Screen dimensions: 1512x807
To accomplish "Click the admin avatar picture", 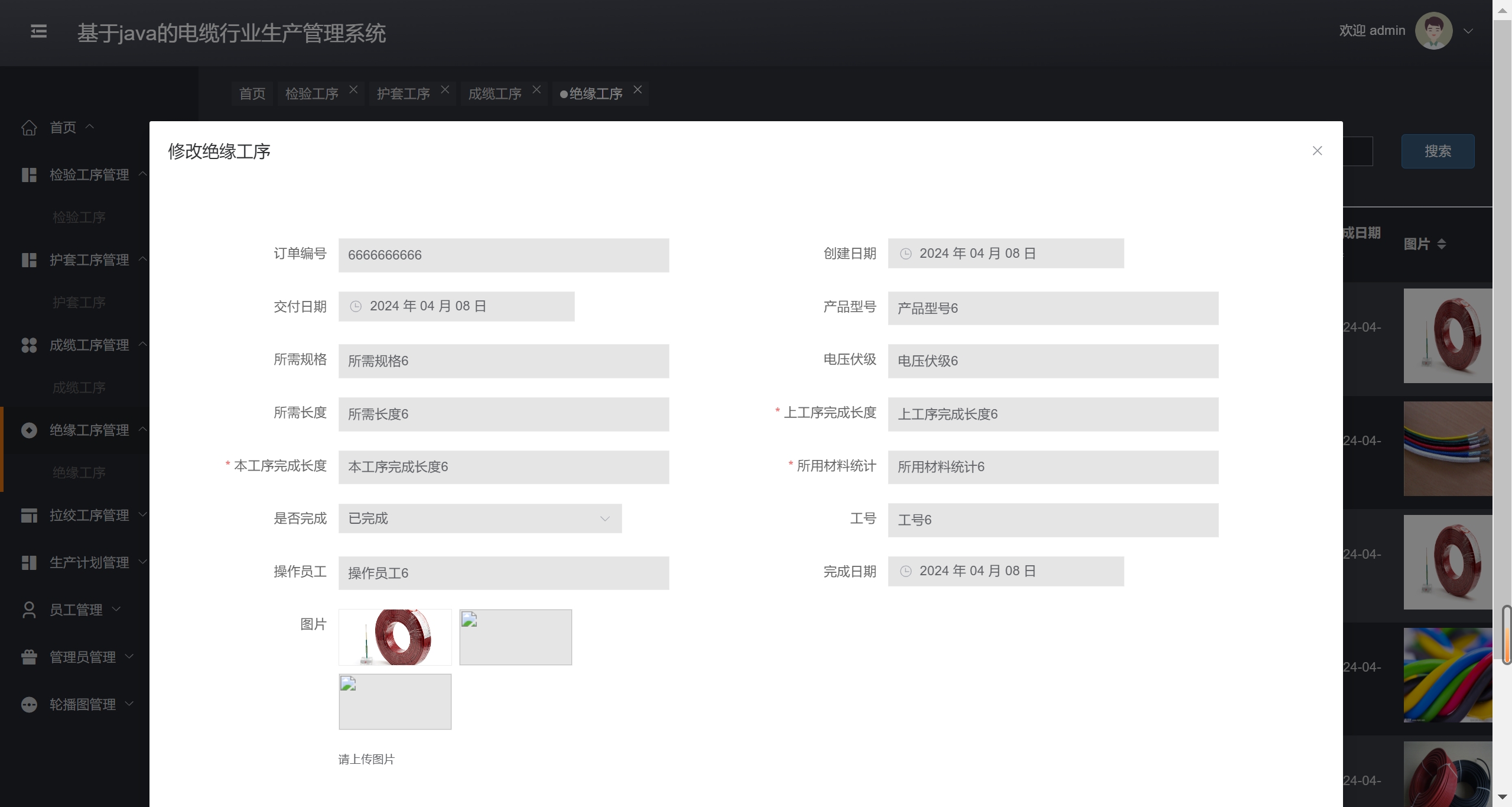I will [1433, 31].
